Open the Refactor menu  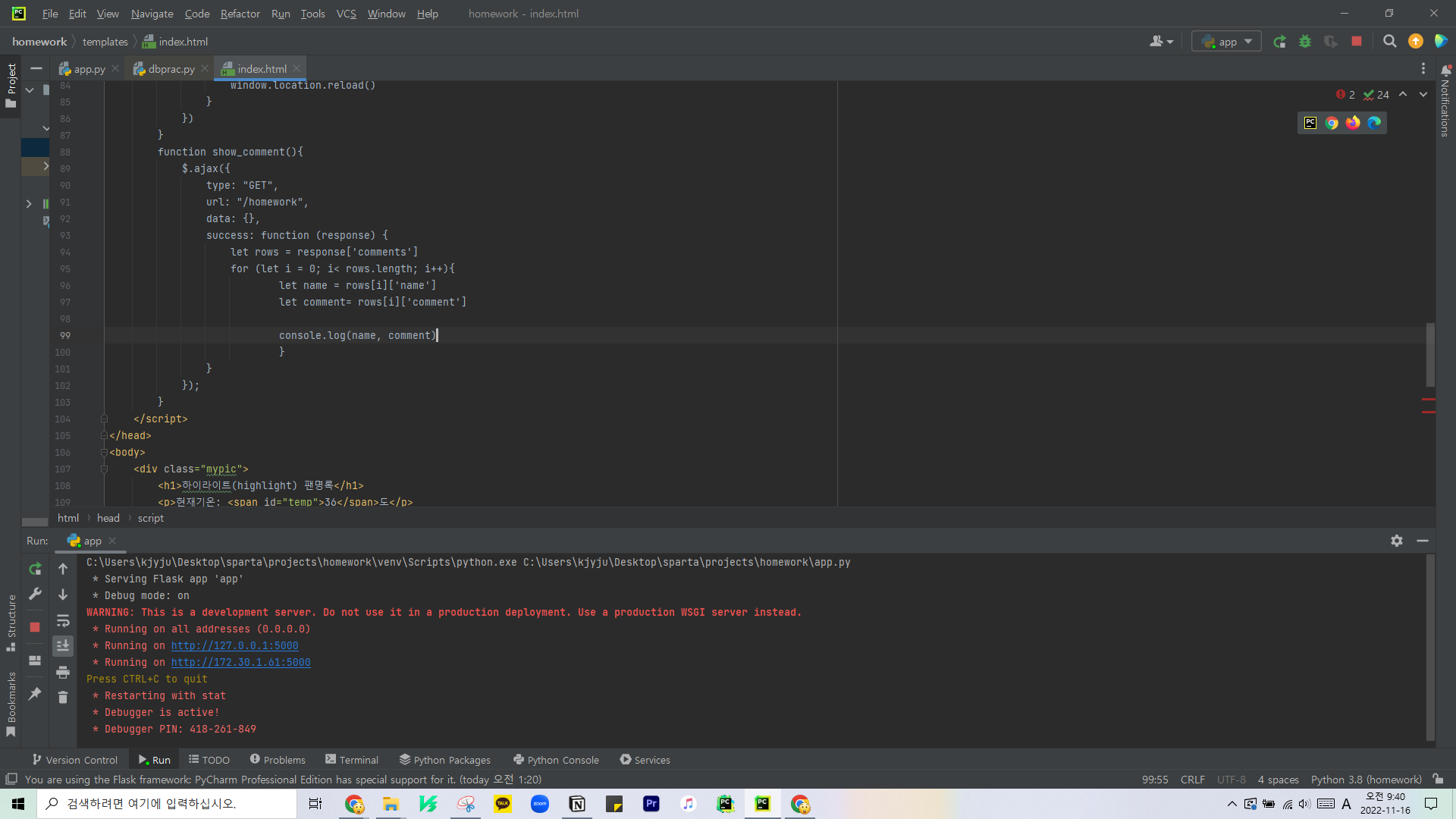(240, 14)
